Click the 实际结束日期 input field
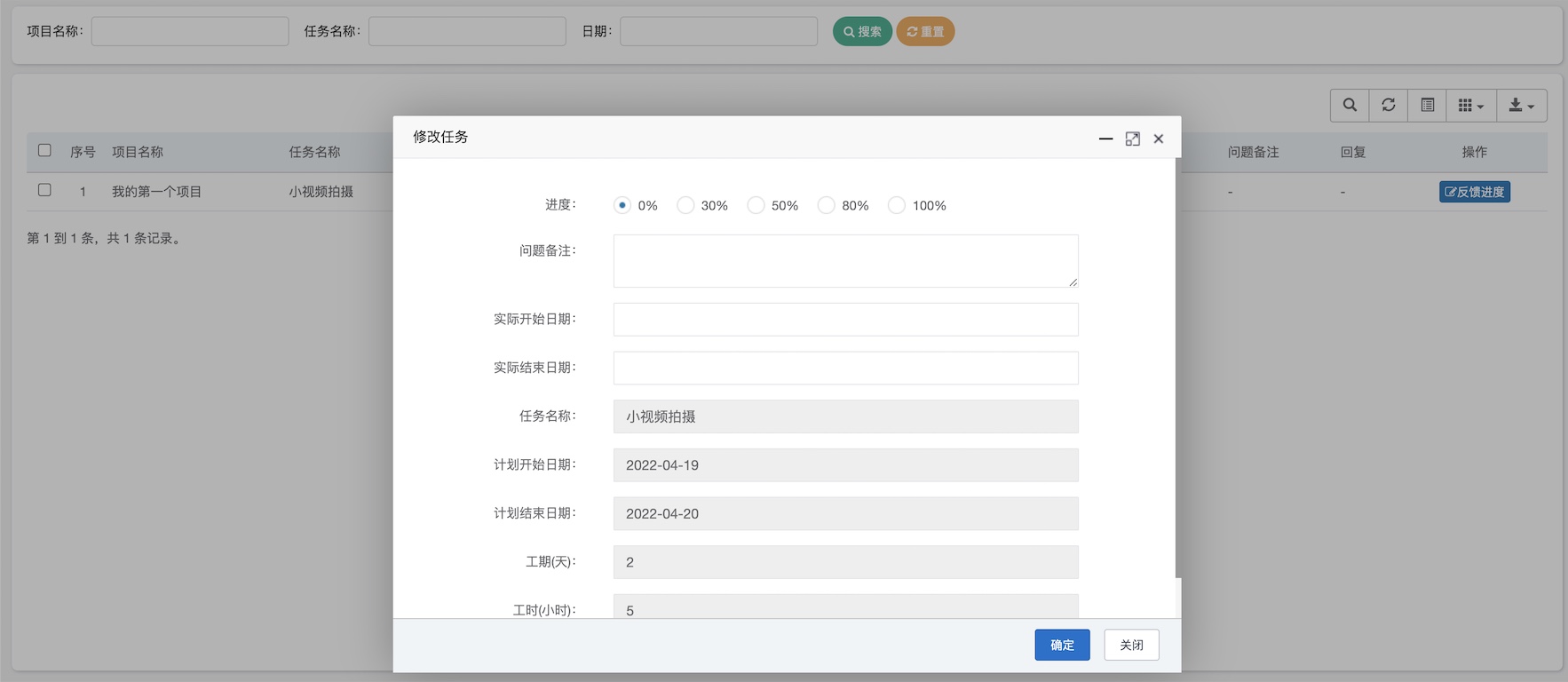The height and width of the screenshot is (682, 1568). pos(846,368)
